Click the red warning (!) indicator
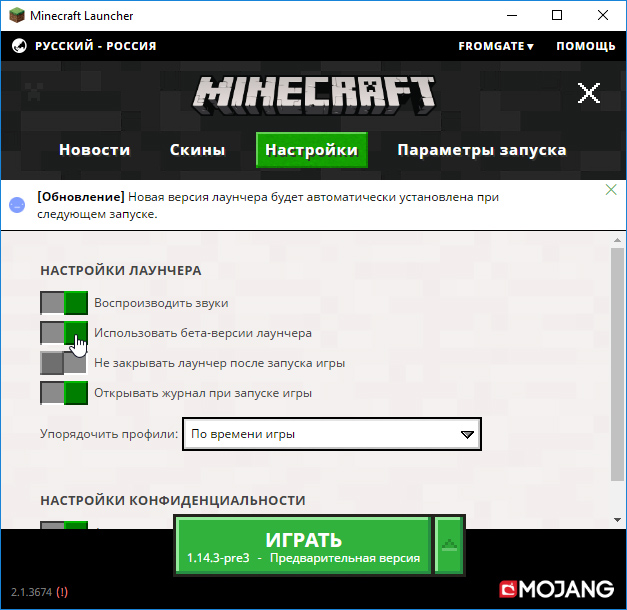The height and width of the screenshot is (610, 627). point(62,592)
